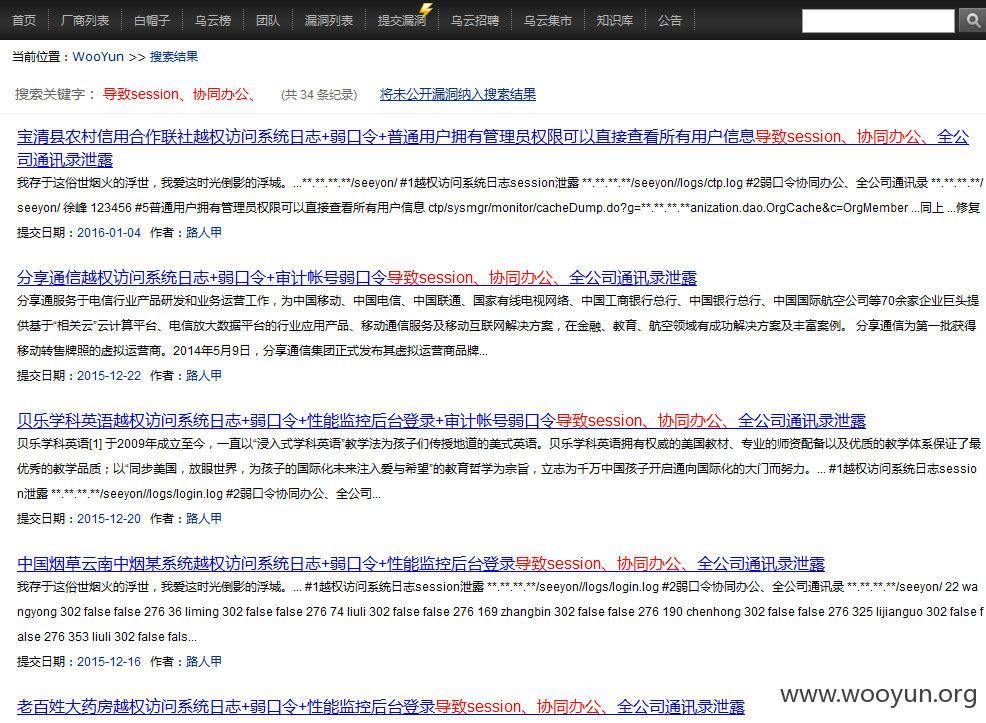Open 乌云招聘 menu item
The image size is (986, 723).
[x=475, y=21]
